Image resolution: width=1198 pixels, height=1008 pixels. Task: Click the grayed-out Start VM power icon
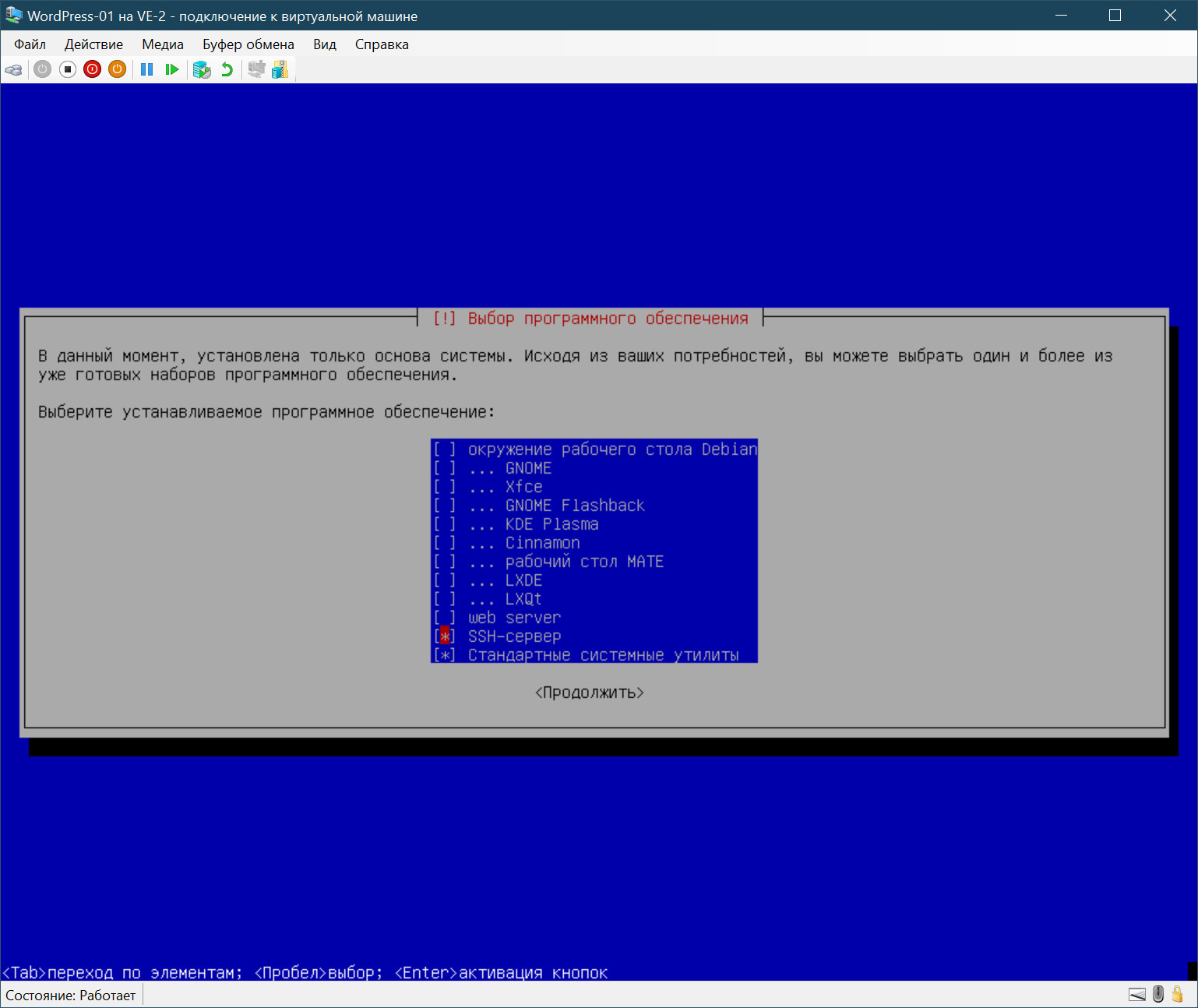tap(43, 69)
